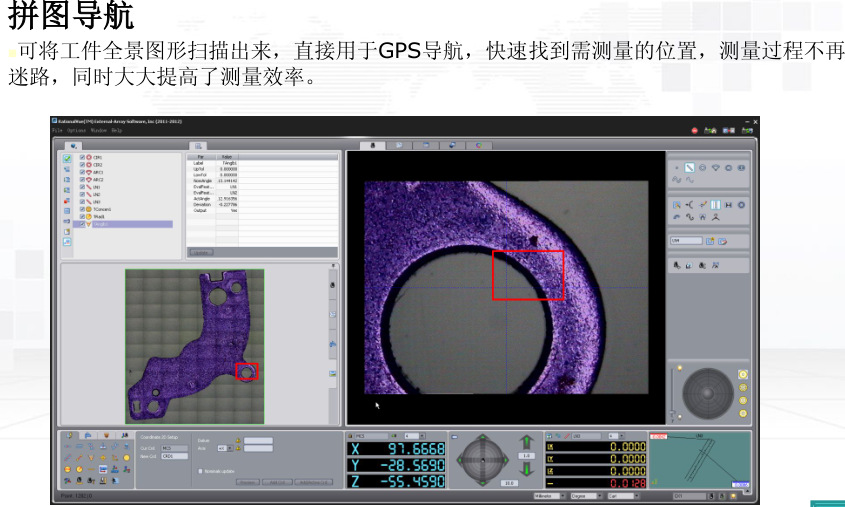
Task: Click the circle measurement tool icon
Action: tap(702, 166)
